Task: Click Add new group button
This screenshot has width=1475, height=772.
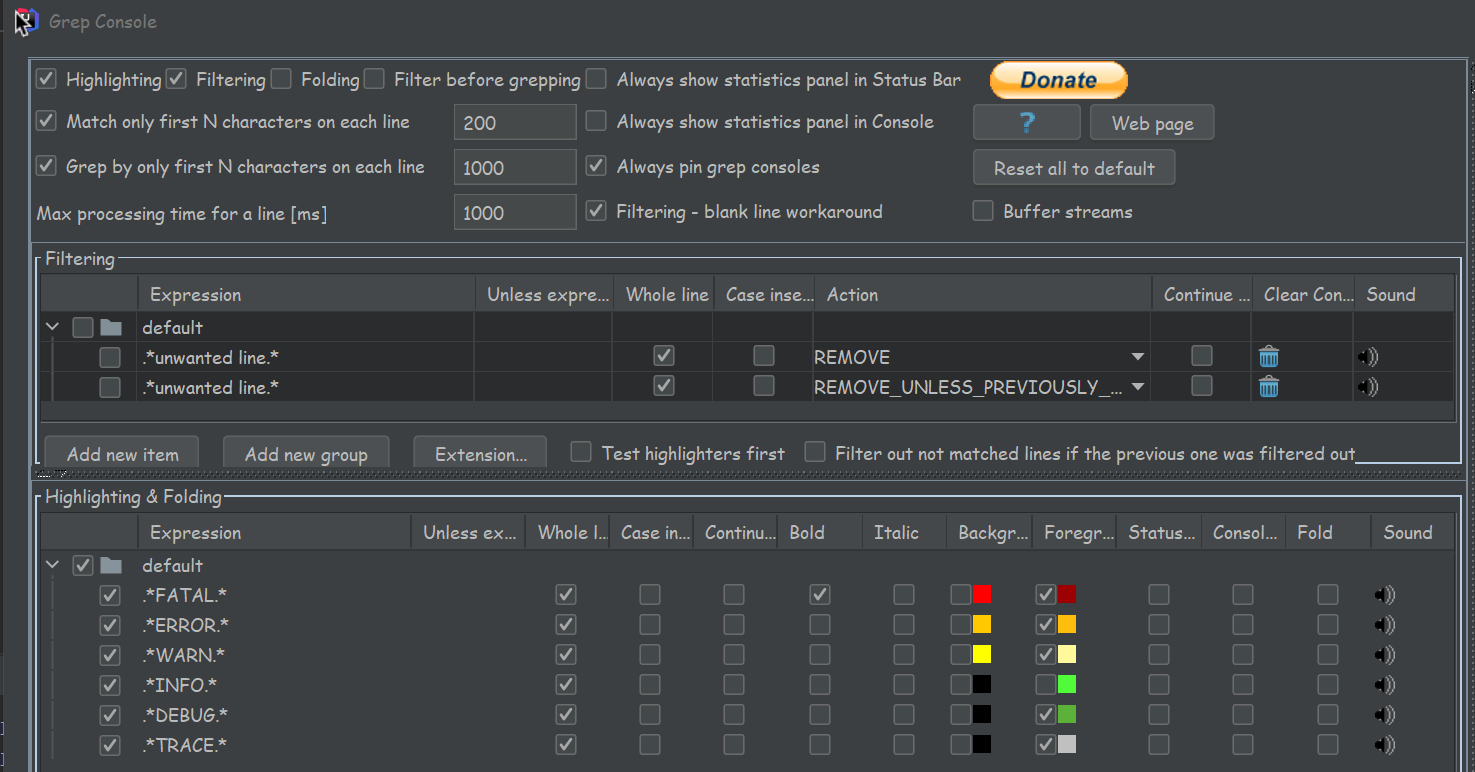Action: 306,453
